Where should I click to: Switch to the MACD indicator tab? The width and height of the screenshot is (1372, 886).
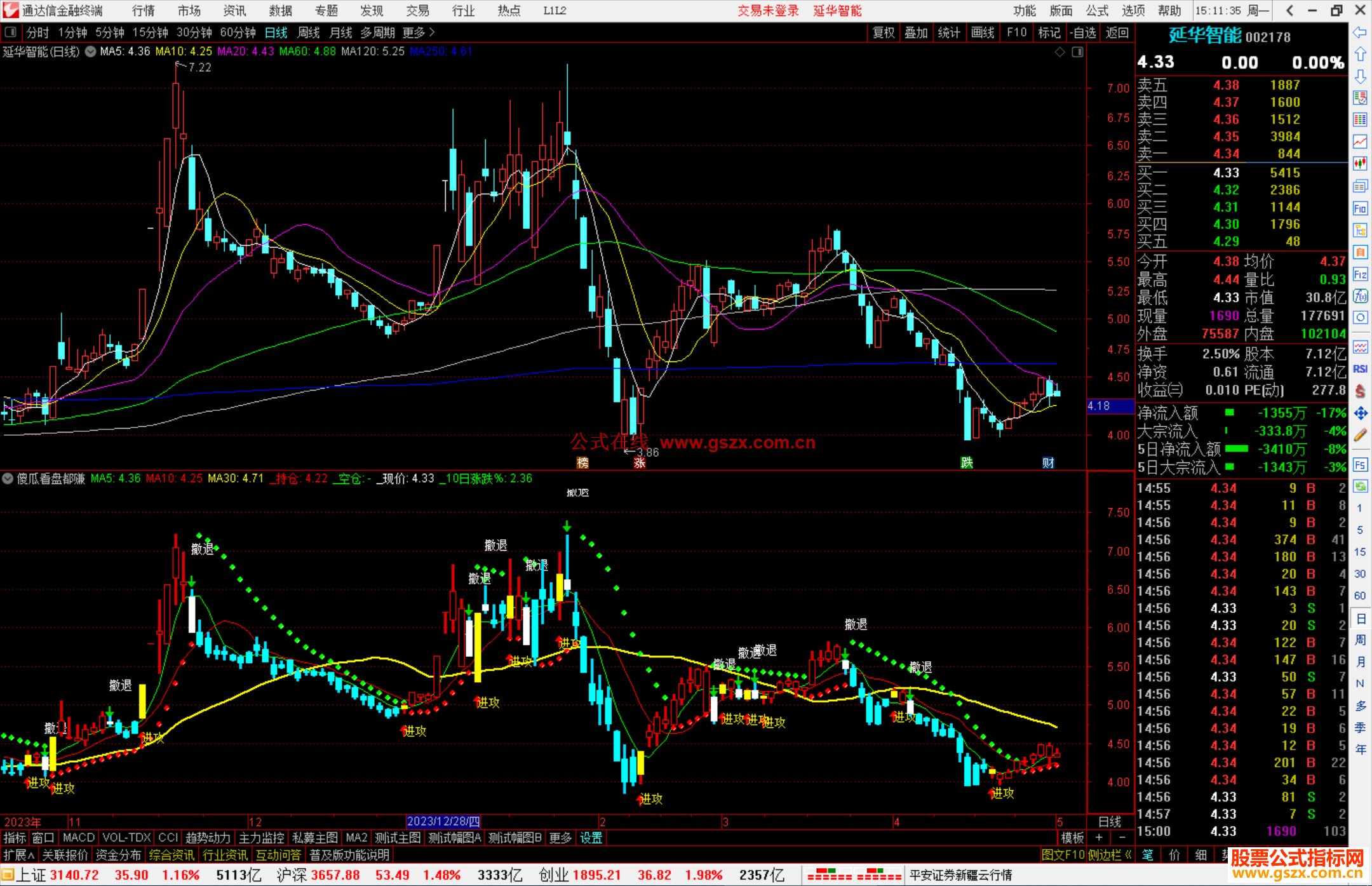78,838
